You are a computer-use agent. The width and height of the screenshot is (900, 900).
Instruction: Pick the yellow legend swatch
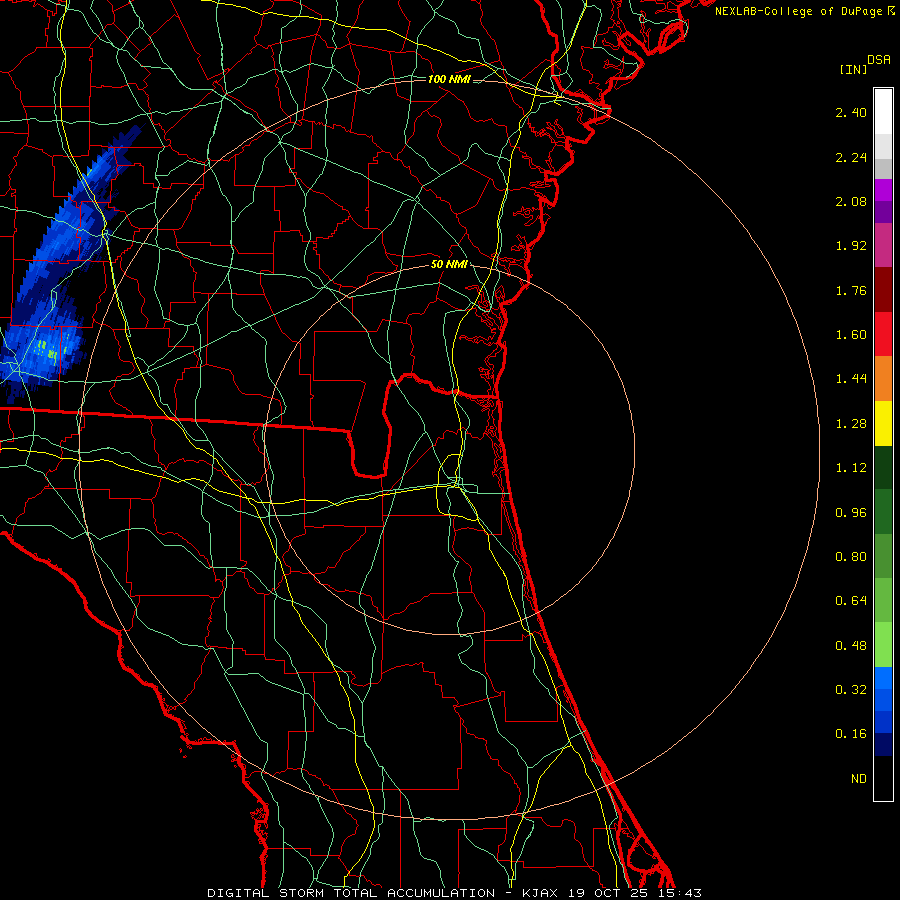883,424
